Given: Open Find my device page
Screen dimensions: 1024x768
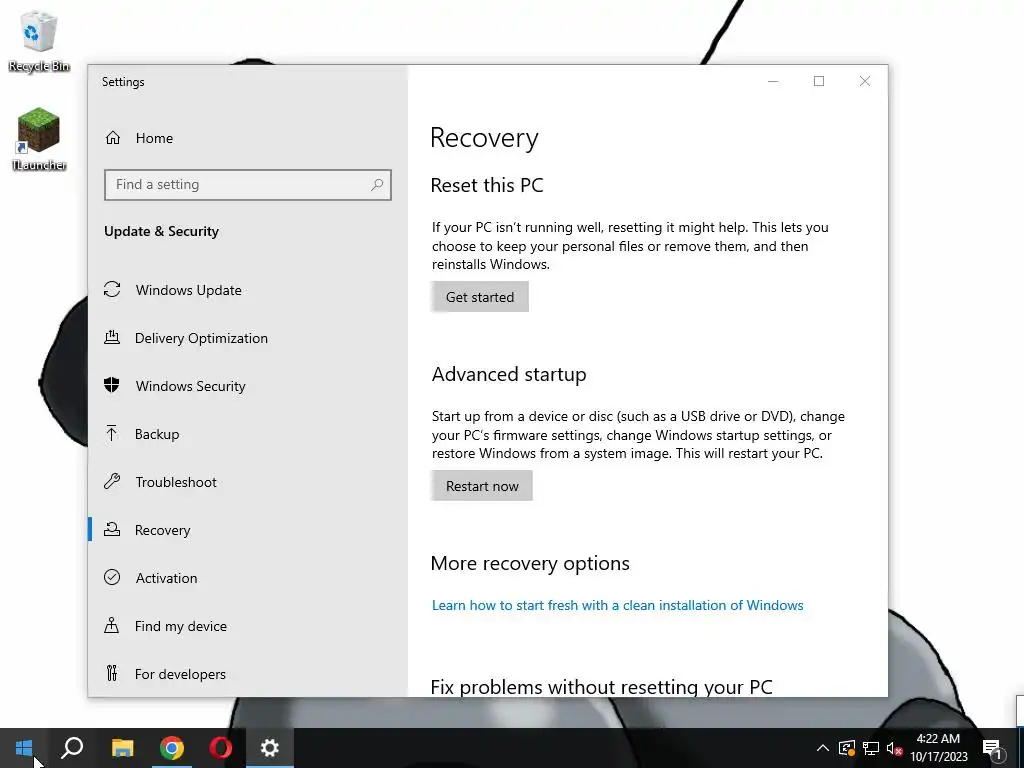Looking at the screenshot, I should pos(180,626).
